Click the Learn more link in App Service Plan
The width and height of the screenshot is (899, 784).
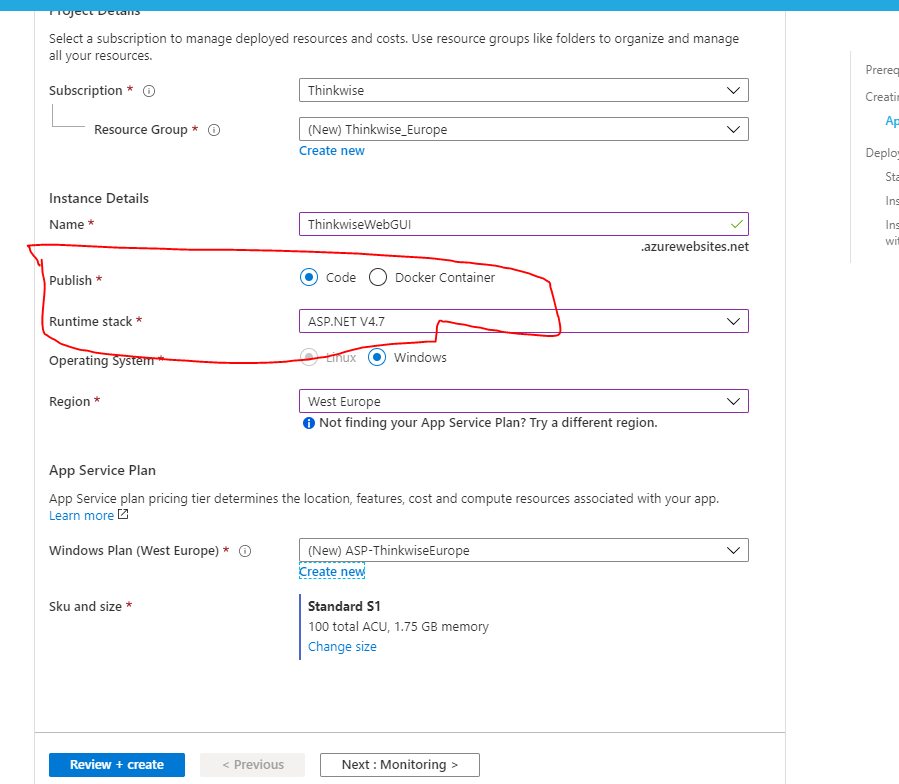click(x=80, y=514)
